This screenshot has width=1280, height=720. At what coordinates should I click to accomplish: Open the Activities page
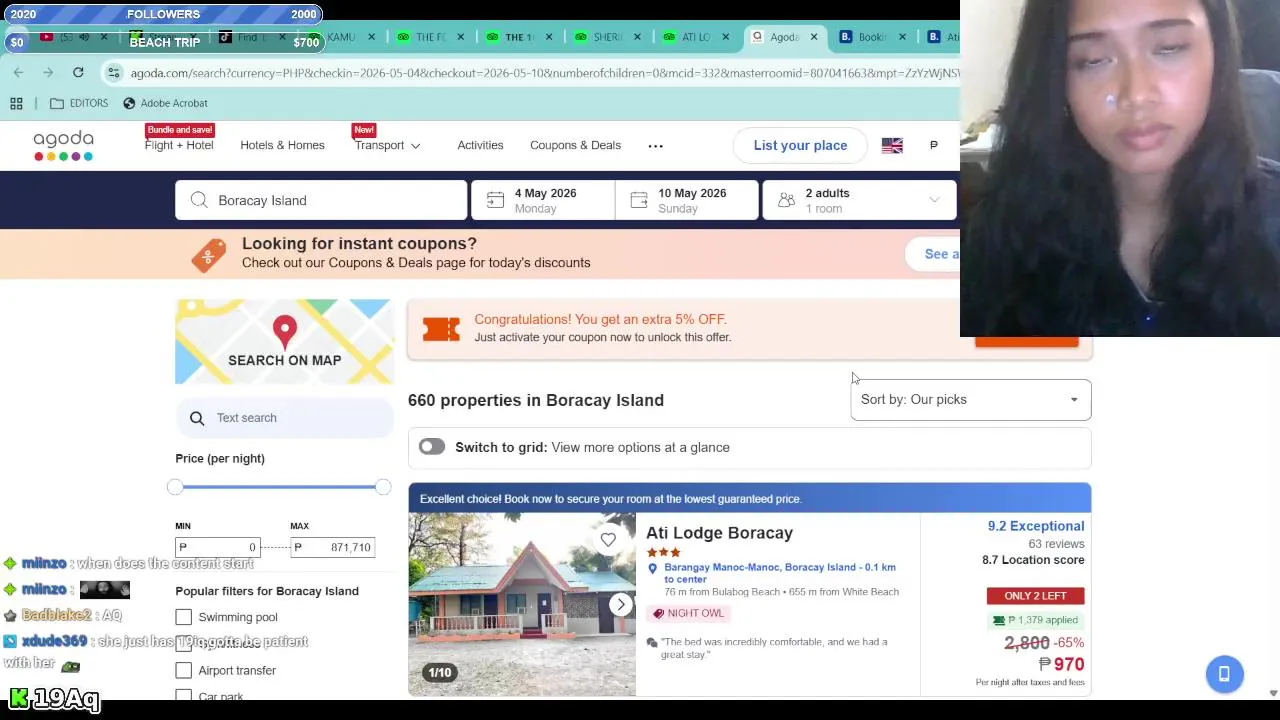tap(480, 145)
